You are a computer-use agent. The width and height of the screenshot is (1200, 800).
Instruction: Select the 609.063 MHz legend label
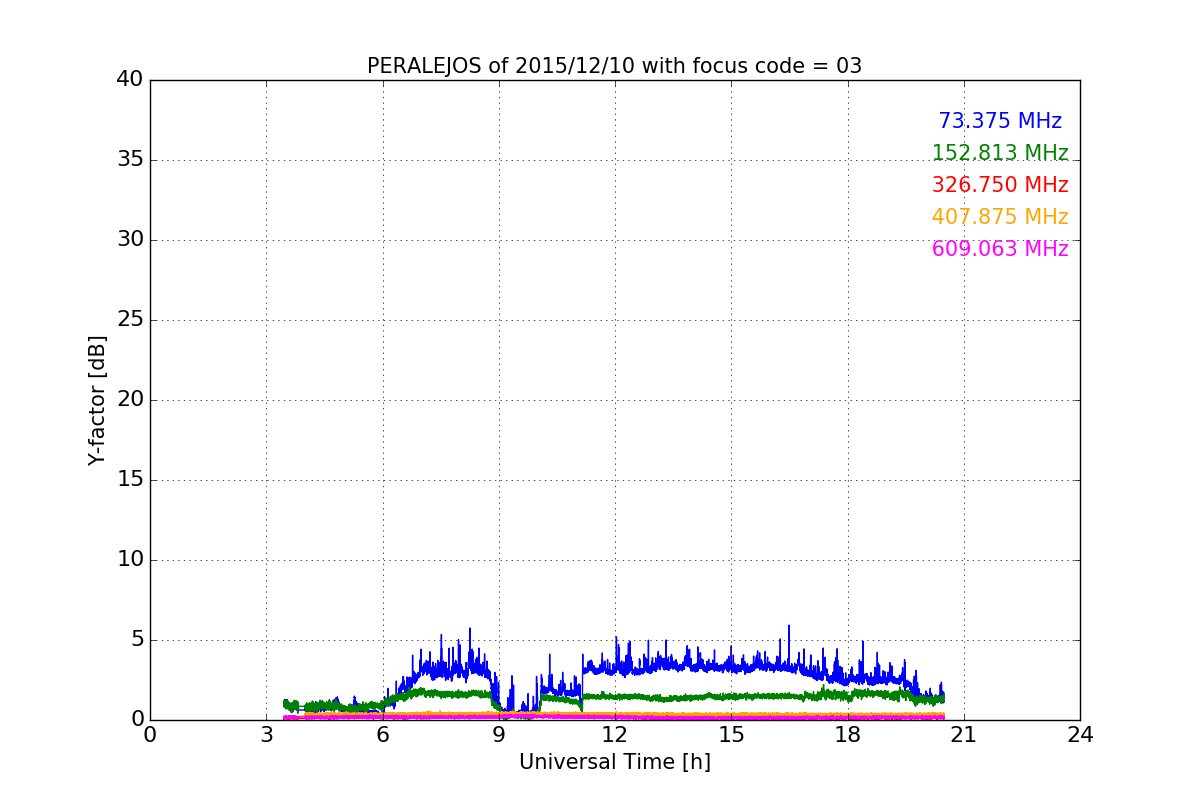pos(1000,249)
